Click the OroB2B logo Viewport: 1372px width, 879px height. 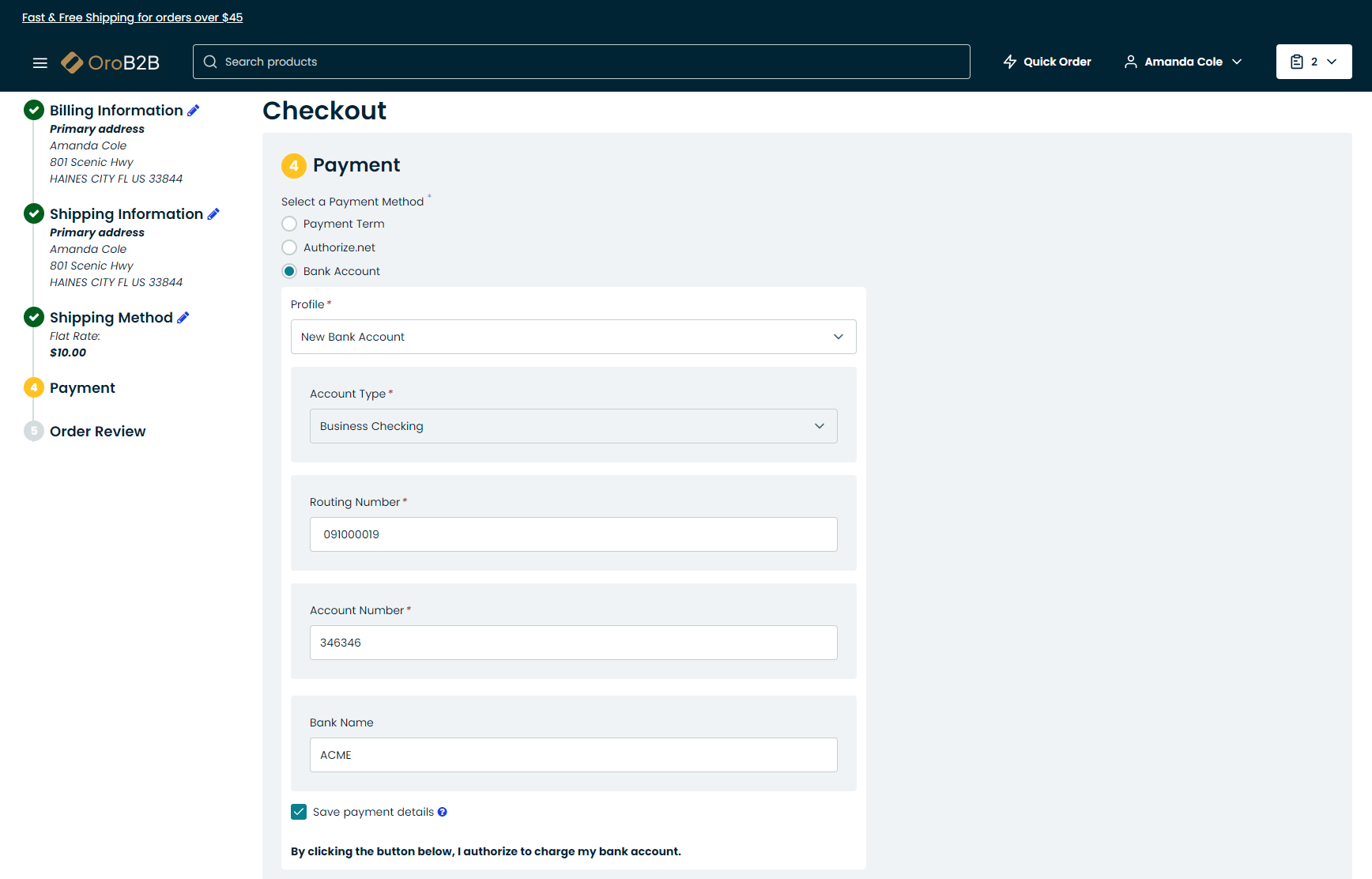(x=111, y=62)
